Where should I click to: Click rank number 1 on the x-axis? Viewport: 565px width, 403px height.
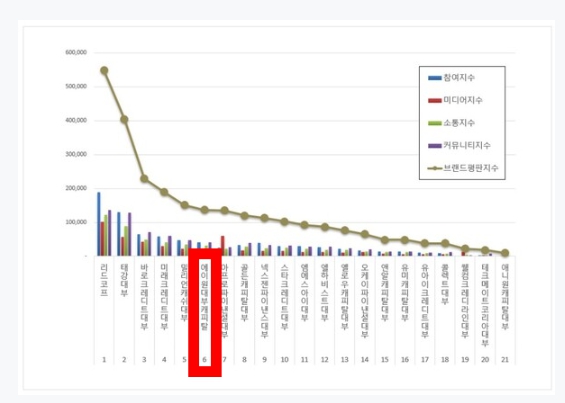click(104, 360)
